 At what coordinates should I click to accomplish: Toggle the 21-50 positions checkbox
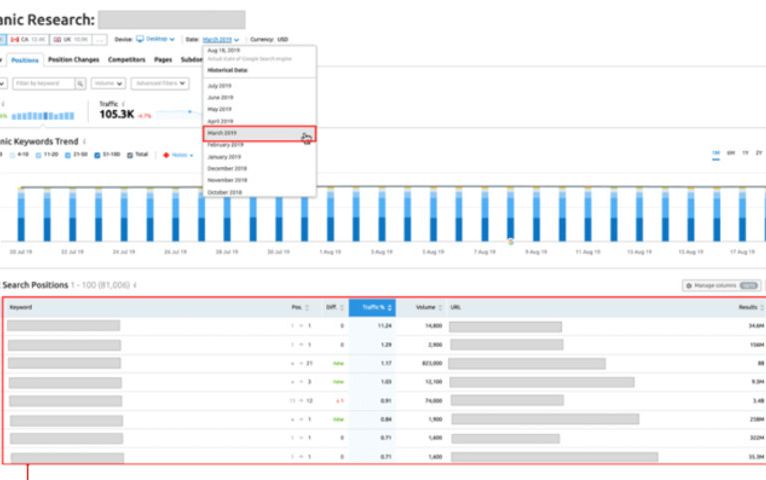click(70, 155)
